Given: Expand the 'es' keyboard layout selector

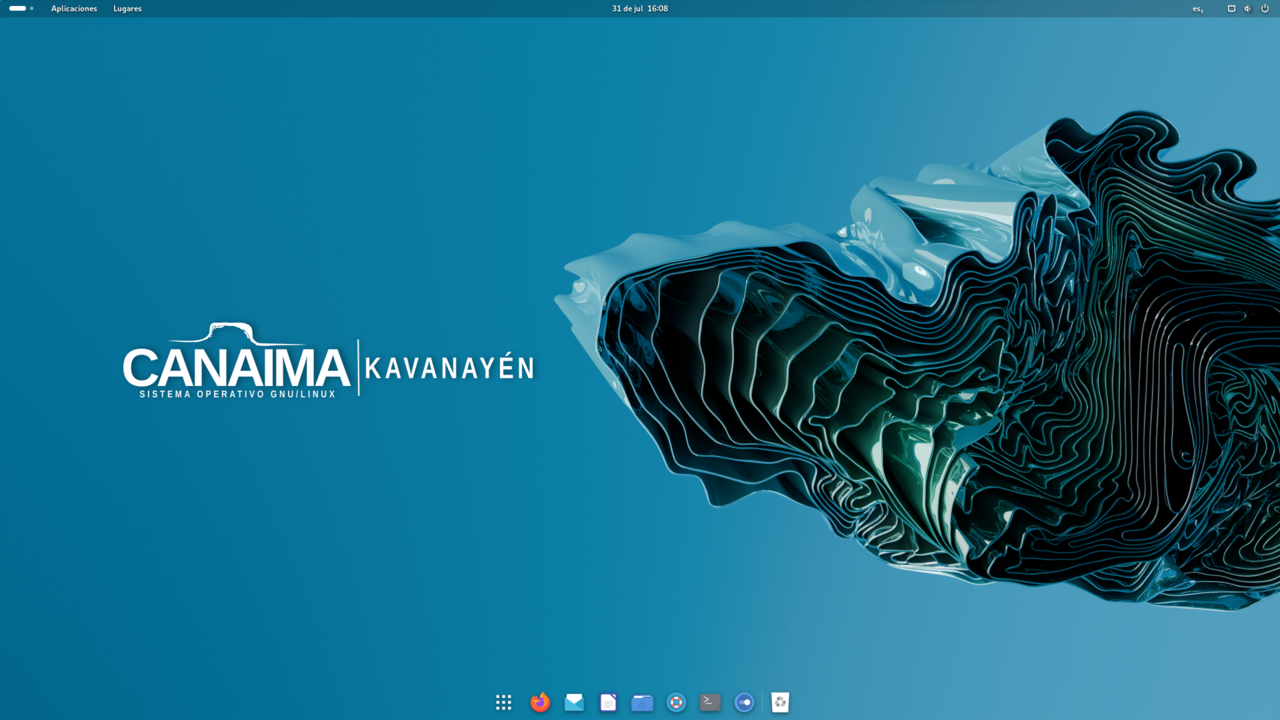Looking at the screenshot, I should (1198, 8).
